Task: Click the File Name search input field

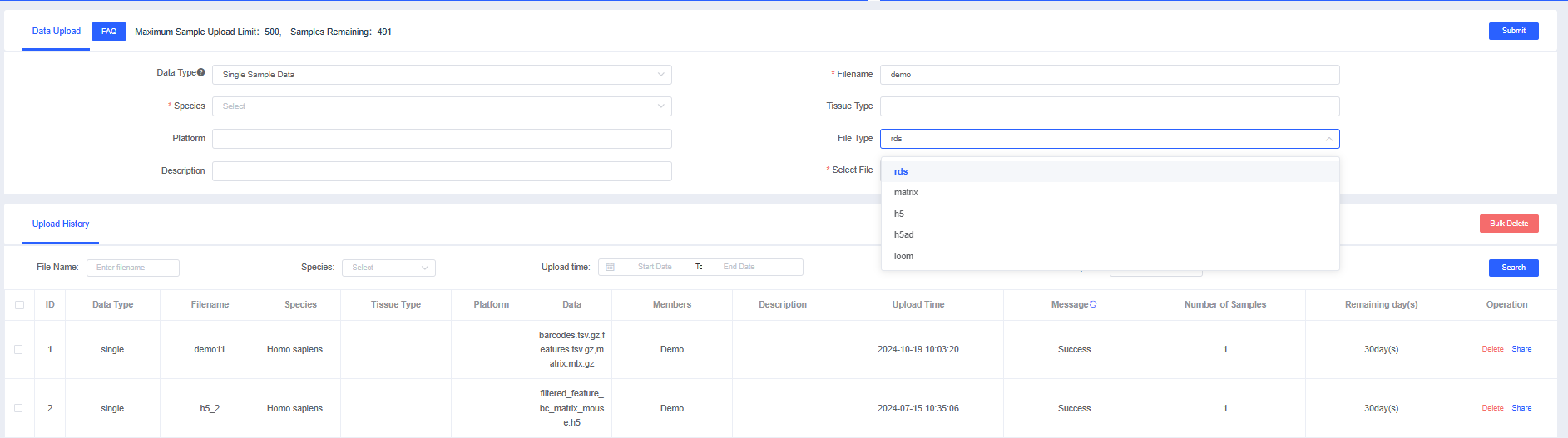Action: [x=133, y=268]
